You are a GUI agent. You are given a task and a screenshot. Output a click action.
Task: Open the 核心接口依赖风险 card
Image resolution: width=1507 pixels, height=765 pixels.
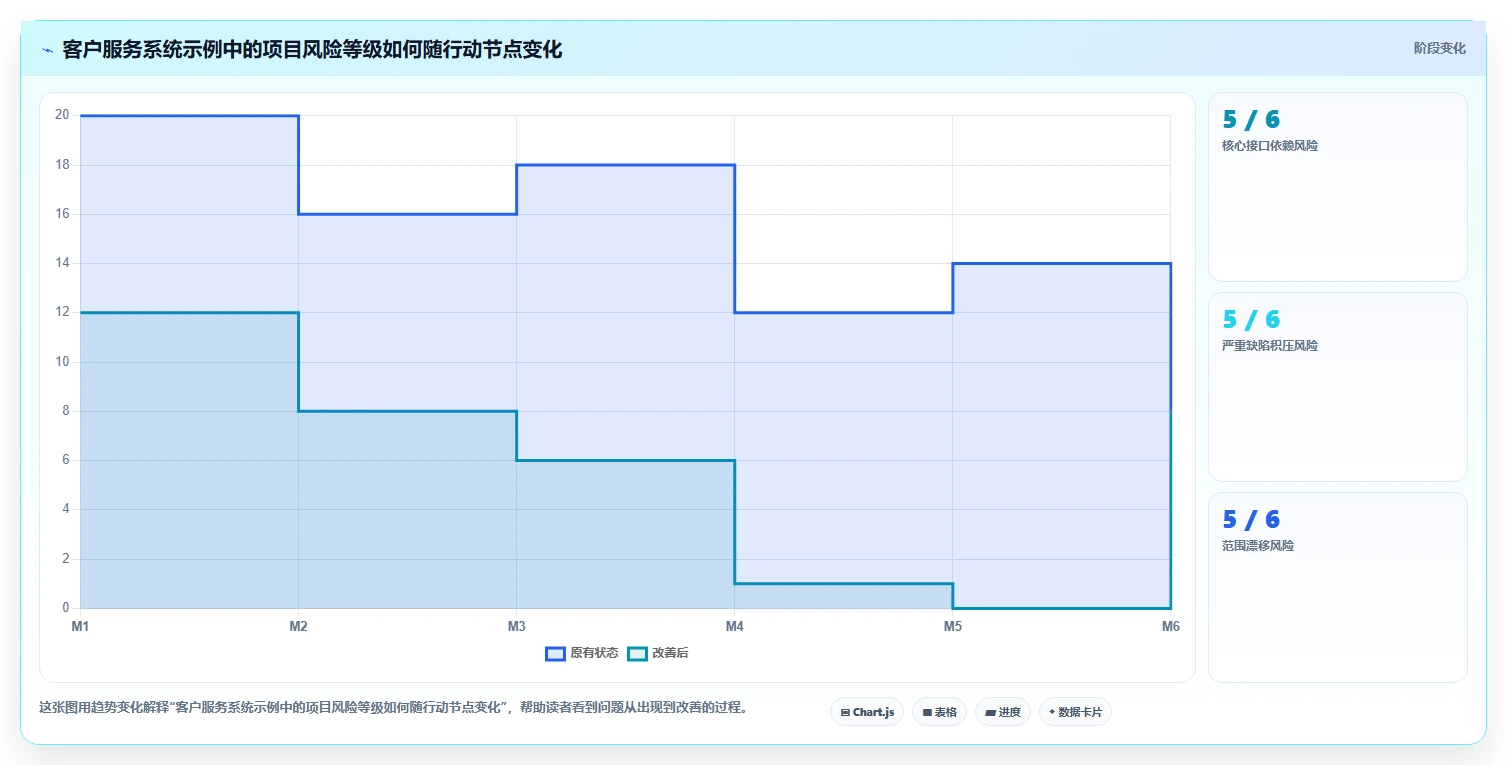point(1338,187)
